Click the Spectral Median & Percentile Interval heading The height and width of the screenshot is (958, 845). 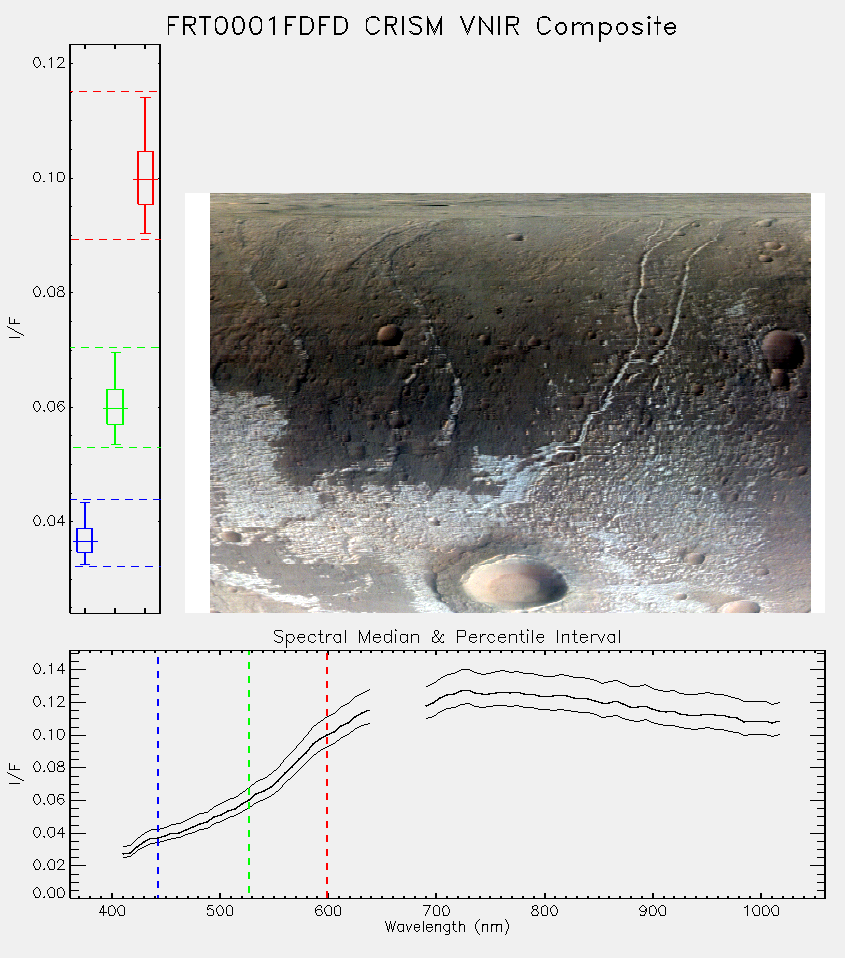[x=447, y=637]
